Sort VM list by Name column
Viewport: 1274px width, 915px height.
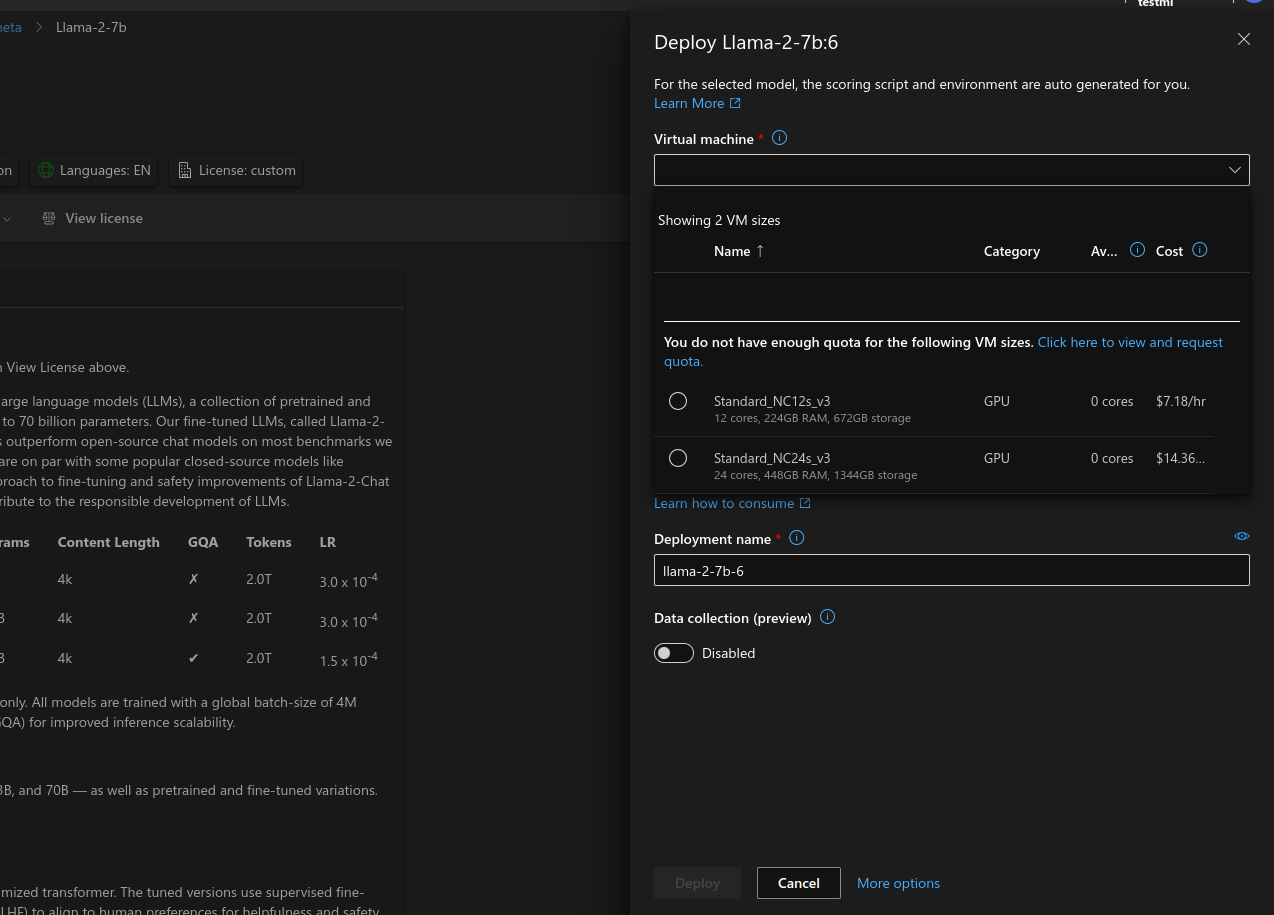pyautogui.click(x=739, y=251)
